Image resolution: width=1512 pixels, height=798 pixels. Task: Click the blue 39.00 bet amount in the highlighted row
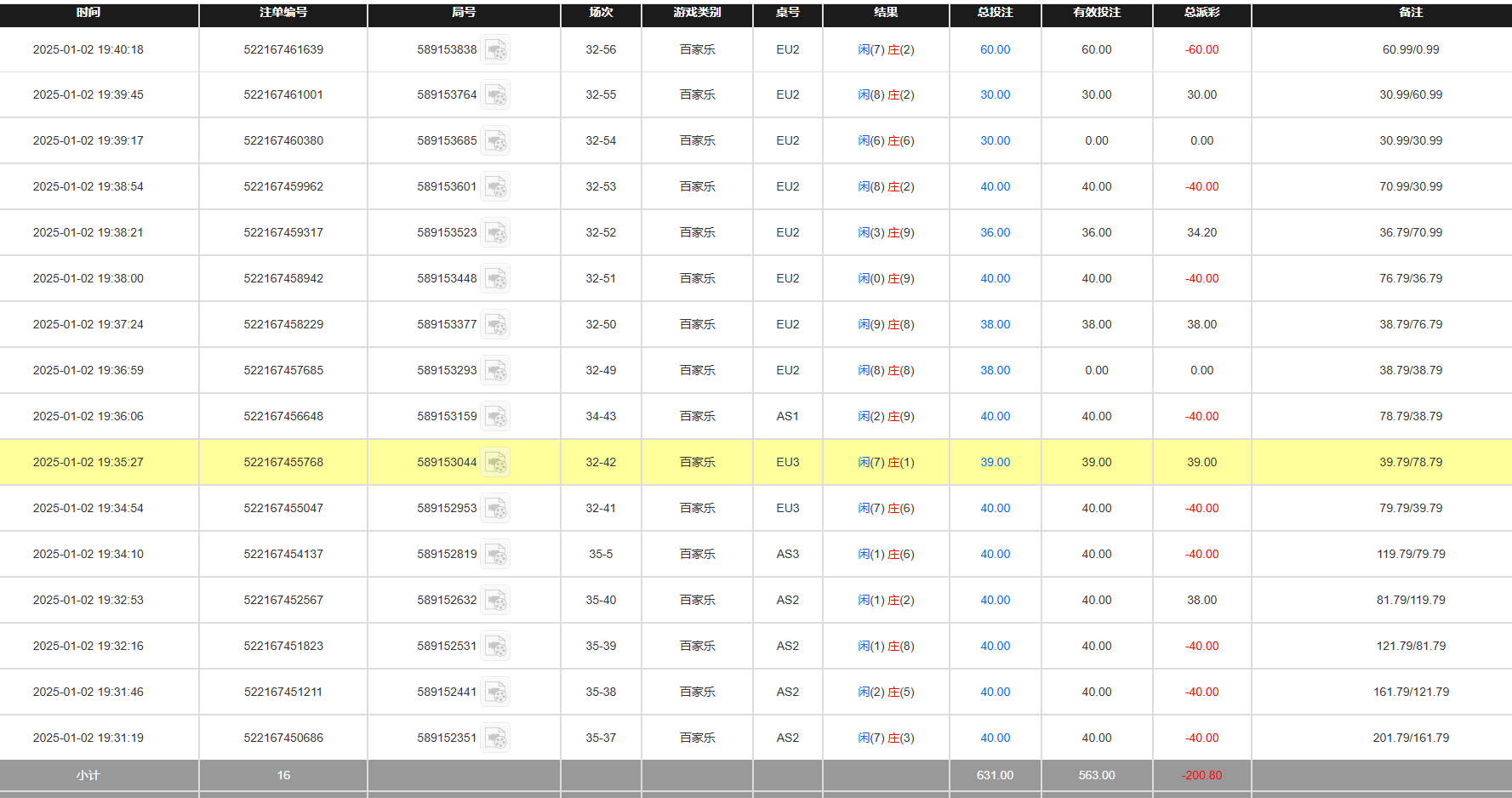[x=995, y=462]
